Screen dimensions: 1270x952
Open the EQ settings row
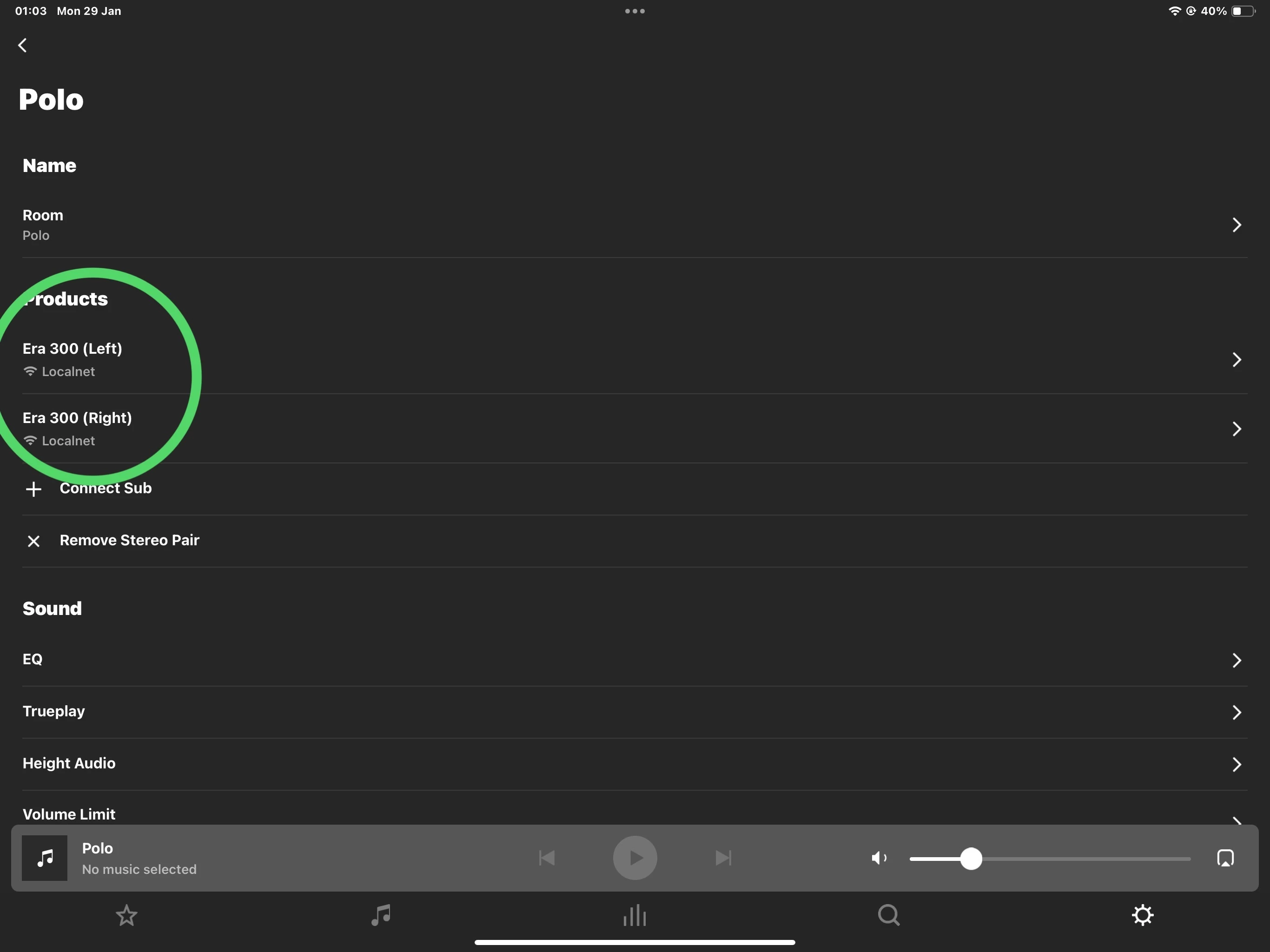[635, 660]
